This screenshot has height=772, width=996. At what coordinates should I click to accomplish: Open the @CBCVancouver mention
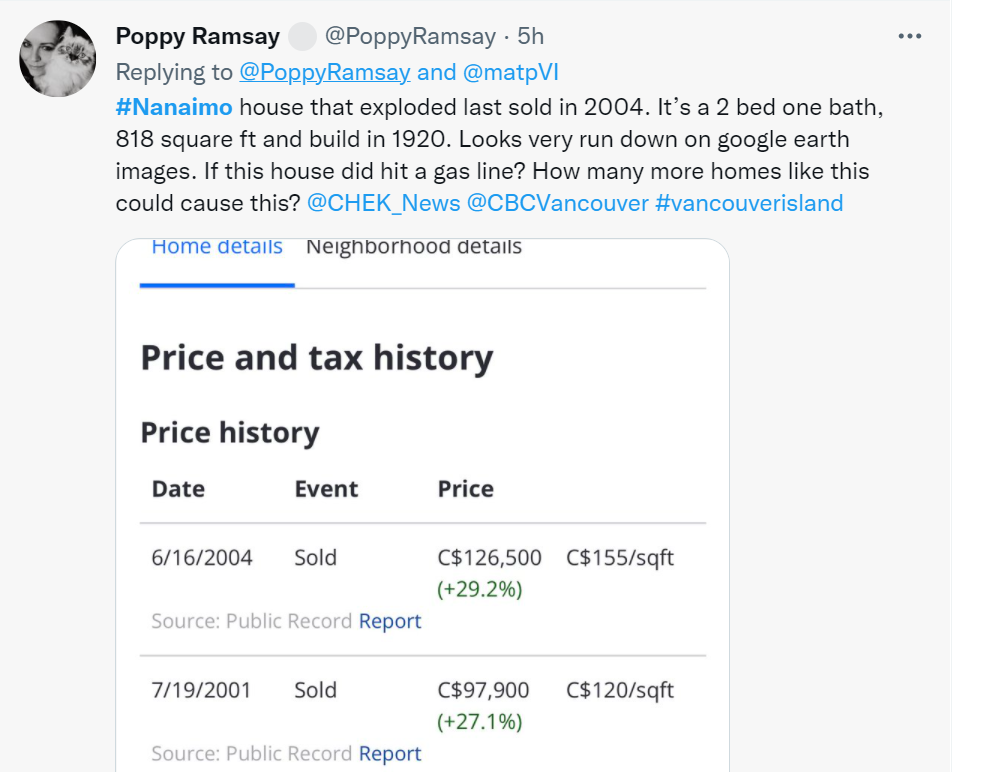(x=557, y=203)
